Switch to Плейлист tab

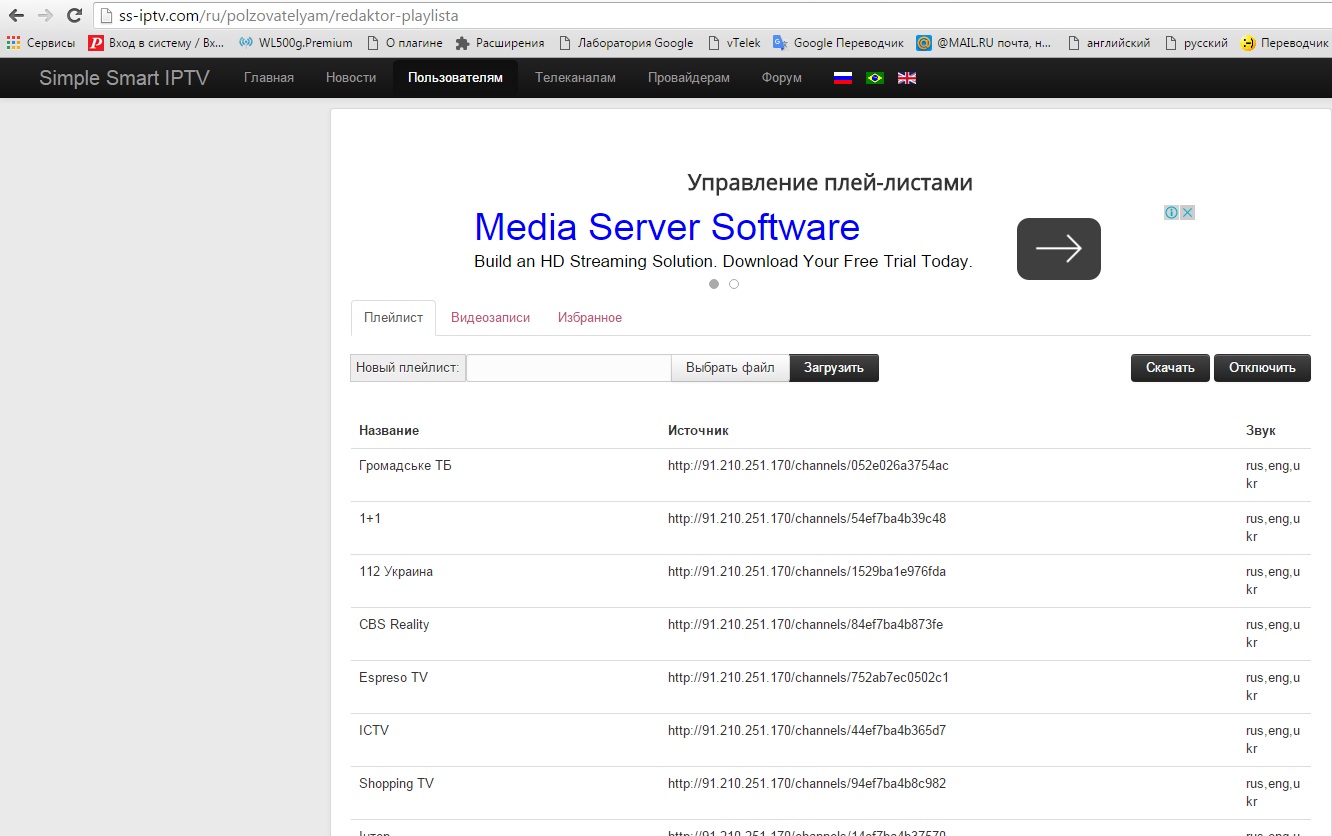pos(394,318)
